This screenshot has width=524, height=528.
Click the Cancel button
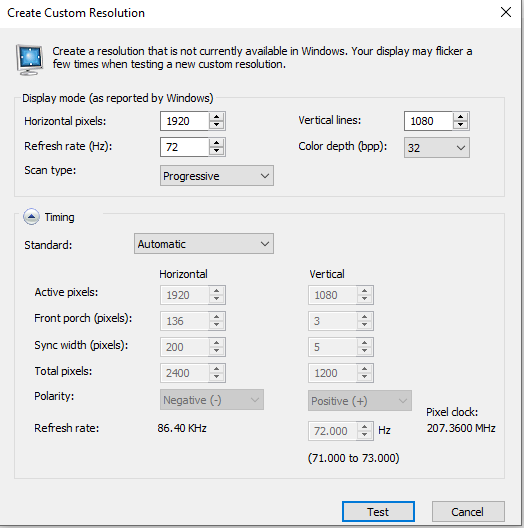click(x=468, y=512)
